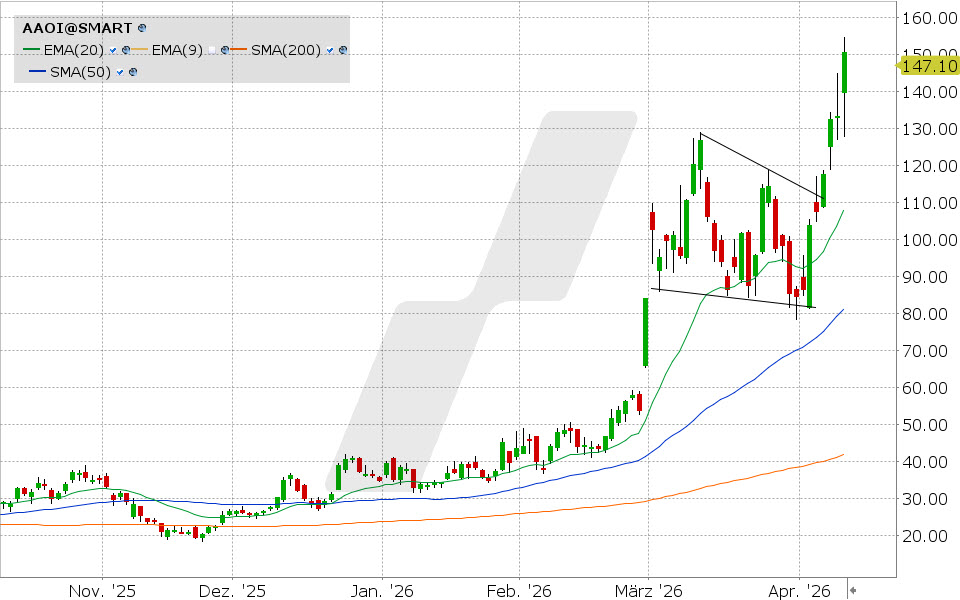The width and height of the screenshot is (960, 600).
Task: Click the Jan. '26 time axis label
Action: pyautogui.click(x=385, y=591)
